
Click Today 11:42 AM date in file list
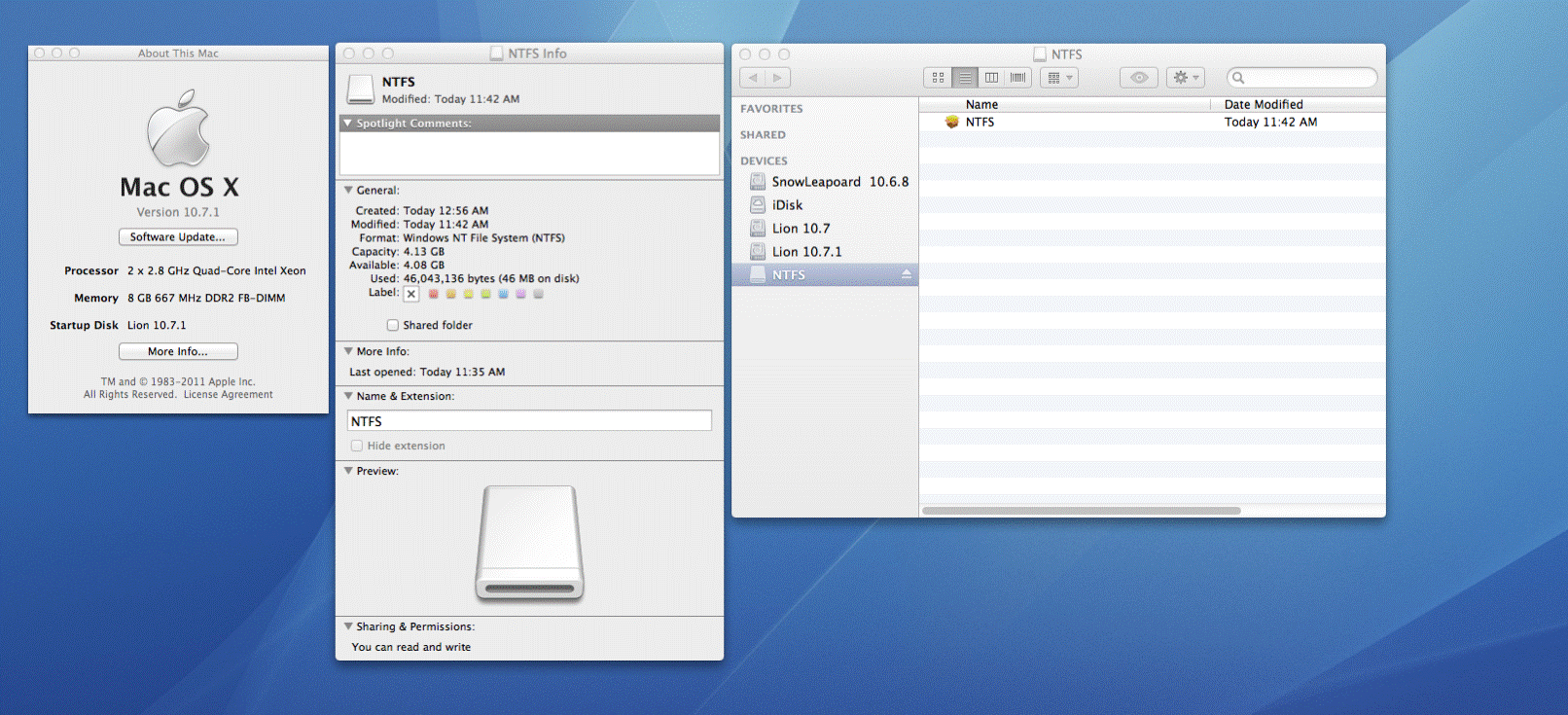coord(1270,123)
